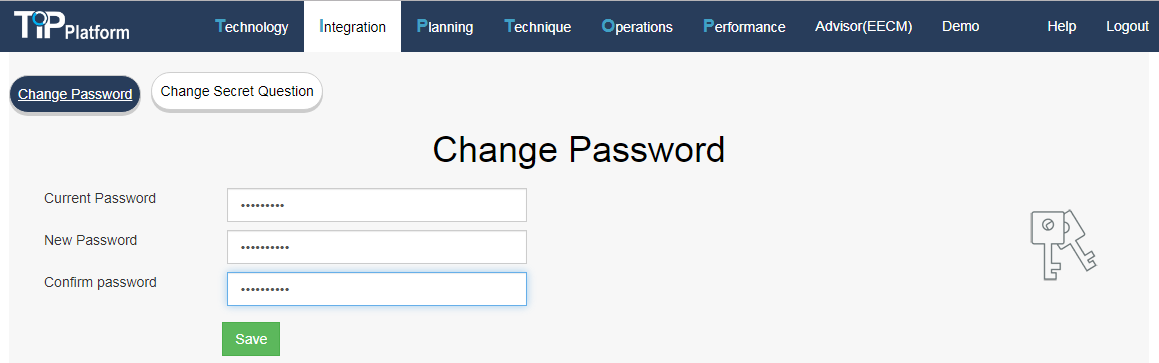The width and height of the screenshot is (1159, 363).
Task: Click the green Save button
Action: [x=251, y=339]
